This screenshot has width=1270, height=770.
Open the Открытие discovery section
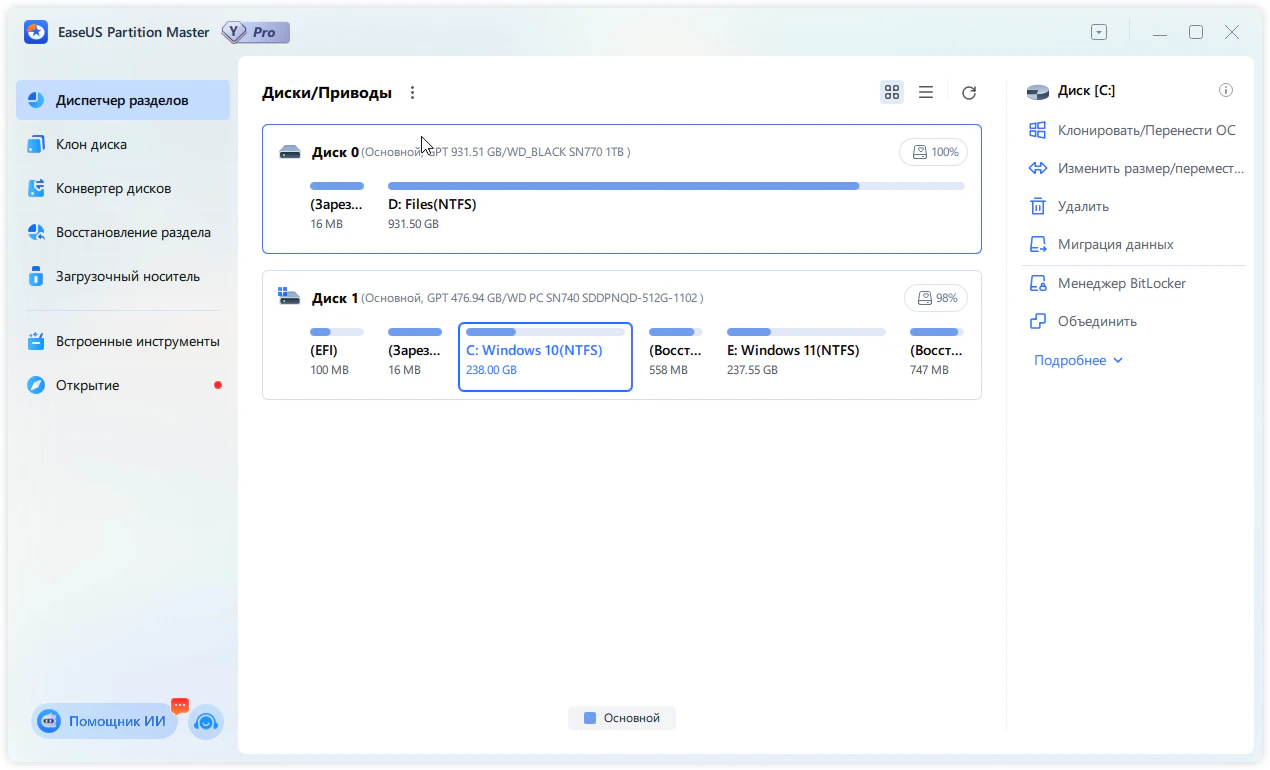pos(87,386)
